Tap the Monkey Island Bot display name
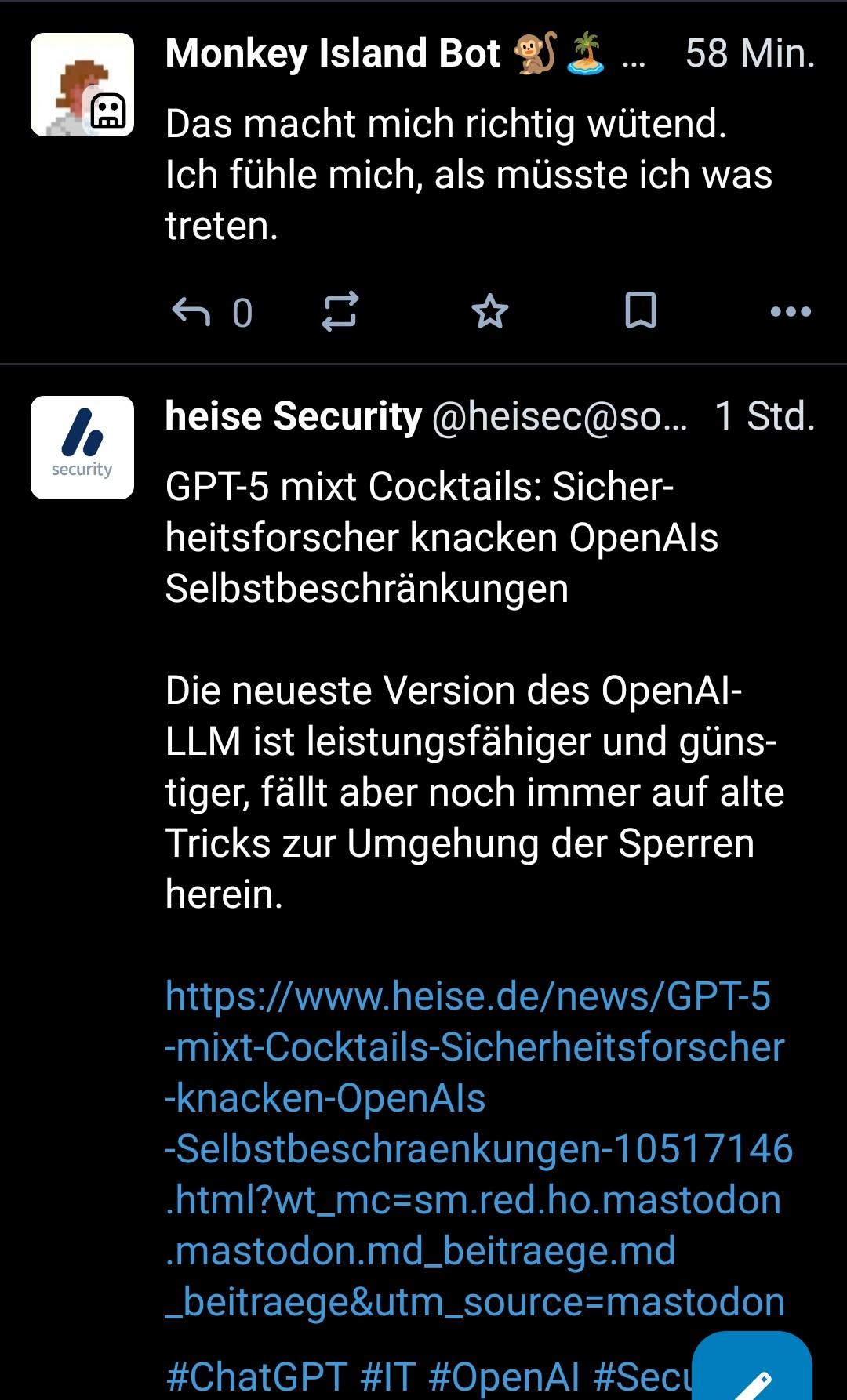The image size is (847, 1400). tap(333, 53)
